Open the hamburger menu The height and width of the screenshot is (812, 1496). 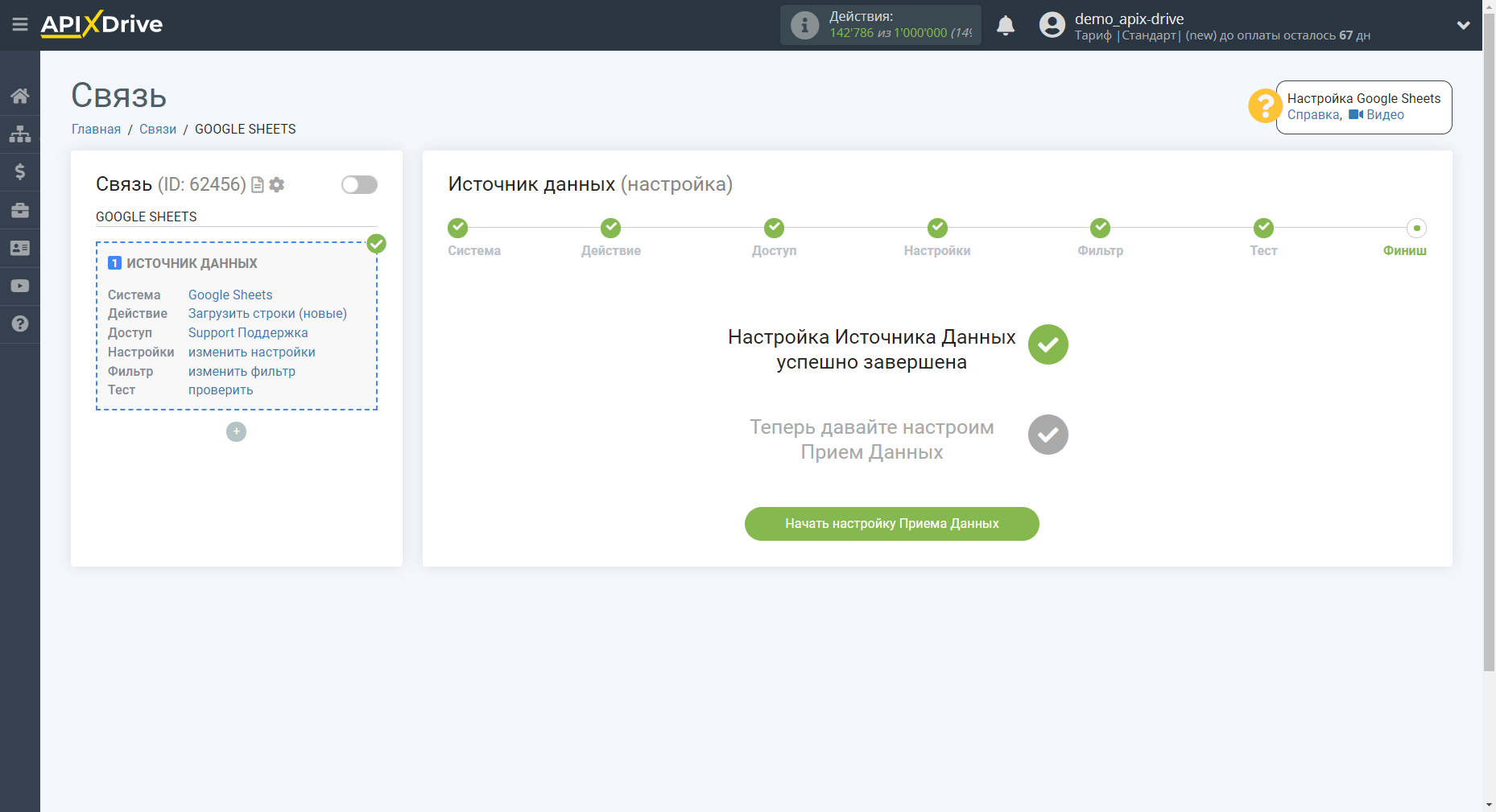(20, 25)
